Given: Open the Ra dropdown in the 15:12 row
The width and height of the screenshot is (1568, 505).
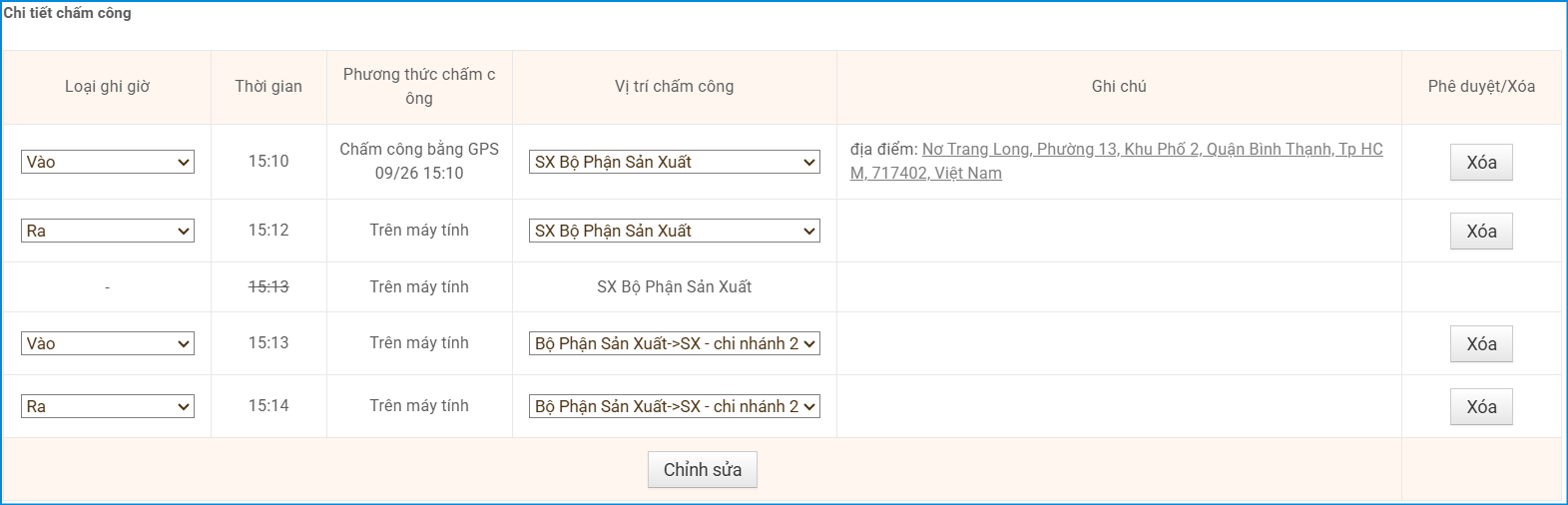Looking at the screenshot, I should point(107,231).
